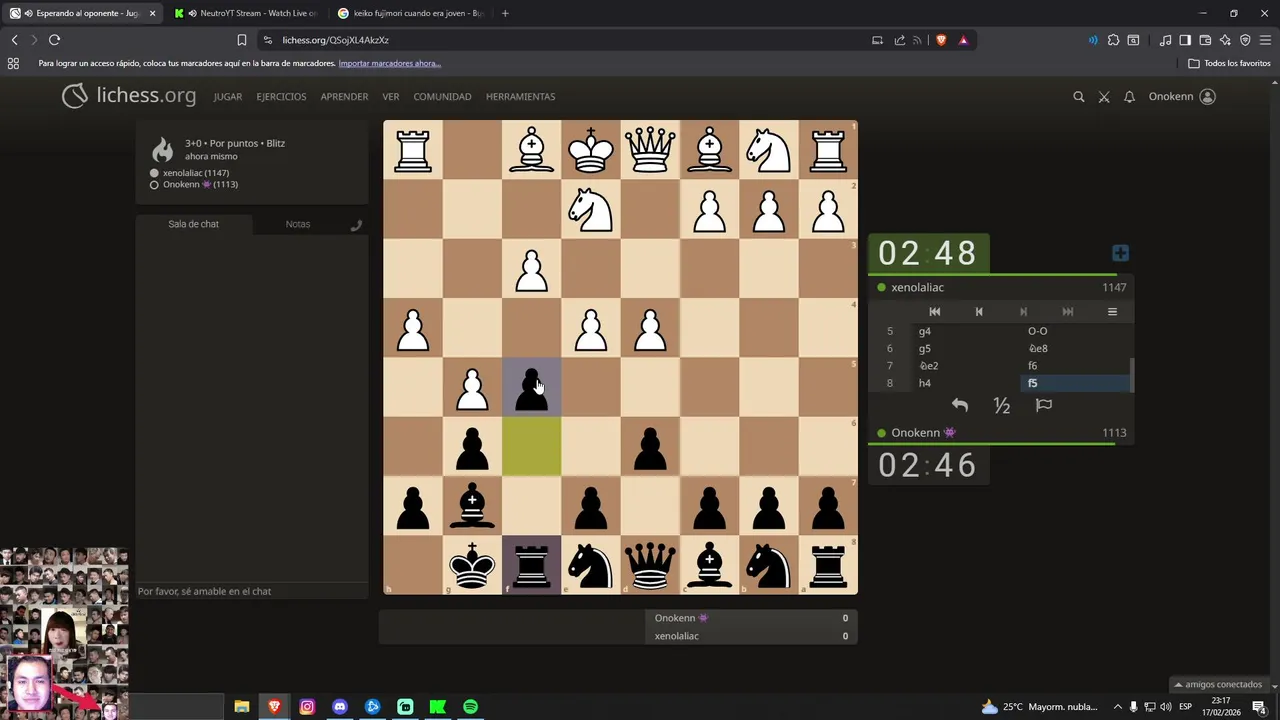Open the board menu hamburger icon

click(1112, 312)
